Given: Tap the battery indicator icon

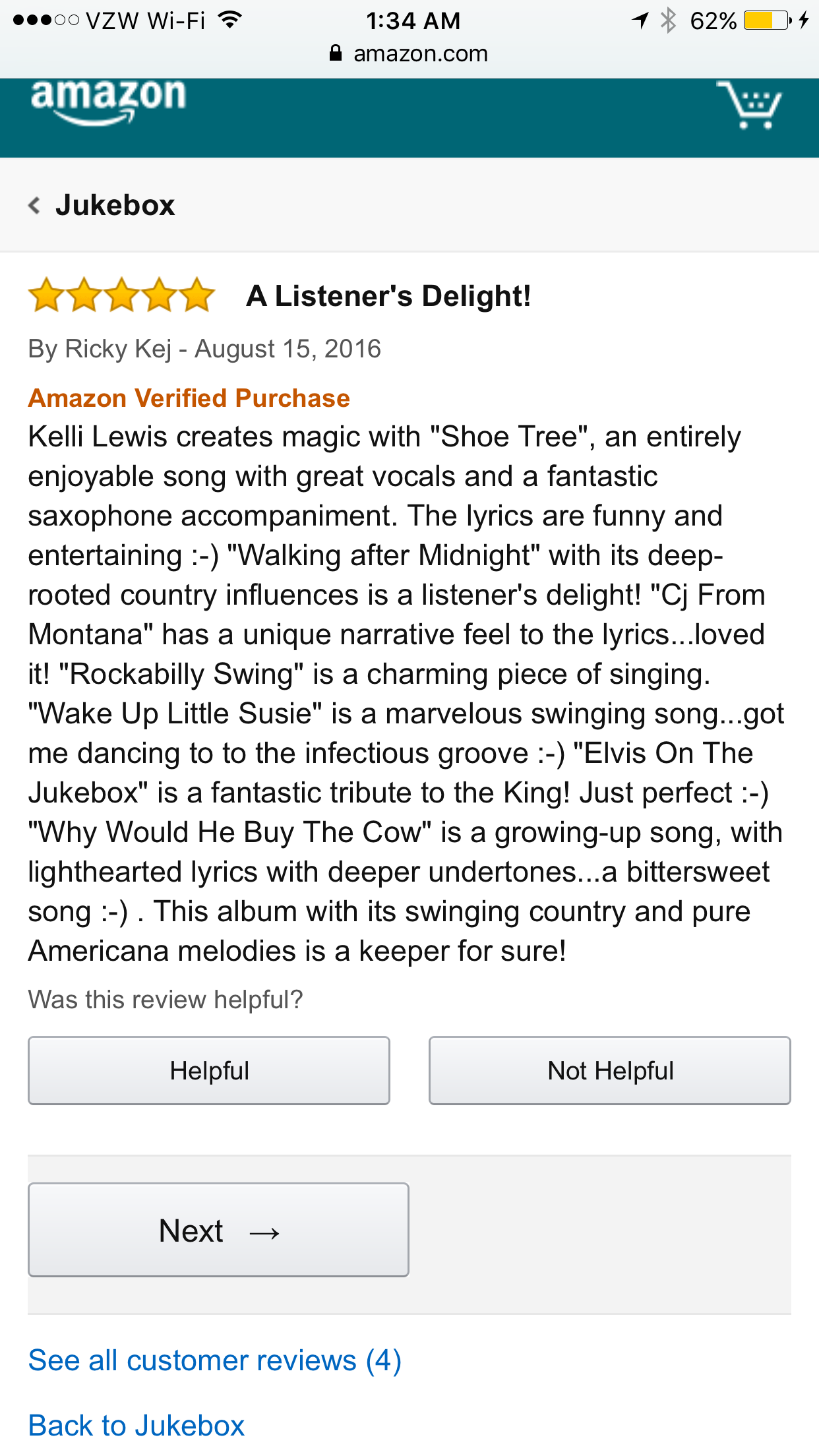Looking at the screenshot, I should (768, 20).
